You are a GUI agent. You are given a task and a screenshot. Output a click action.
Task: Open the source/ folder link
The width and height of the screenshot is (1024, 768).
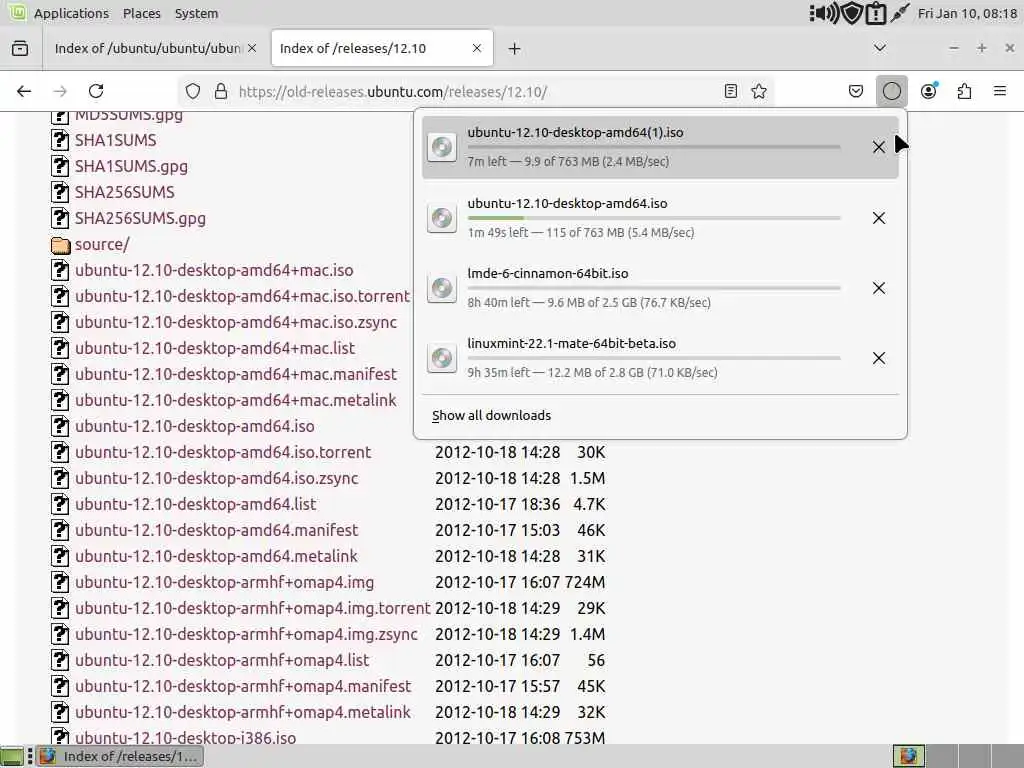102,244
